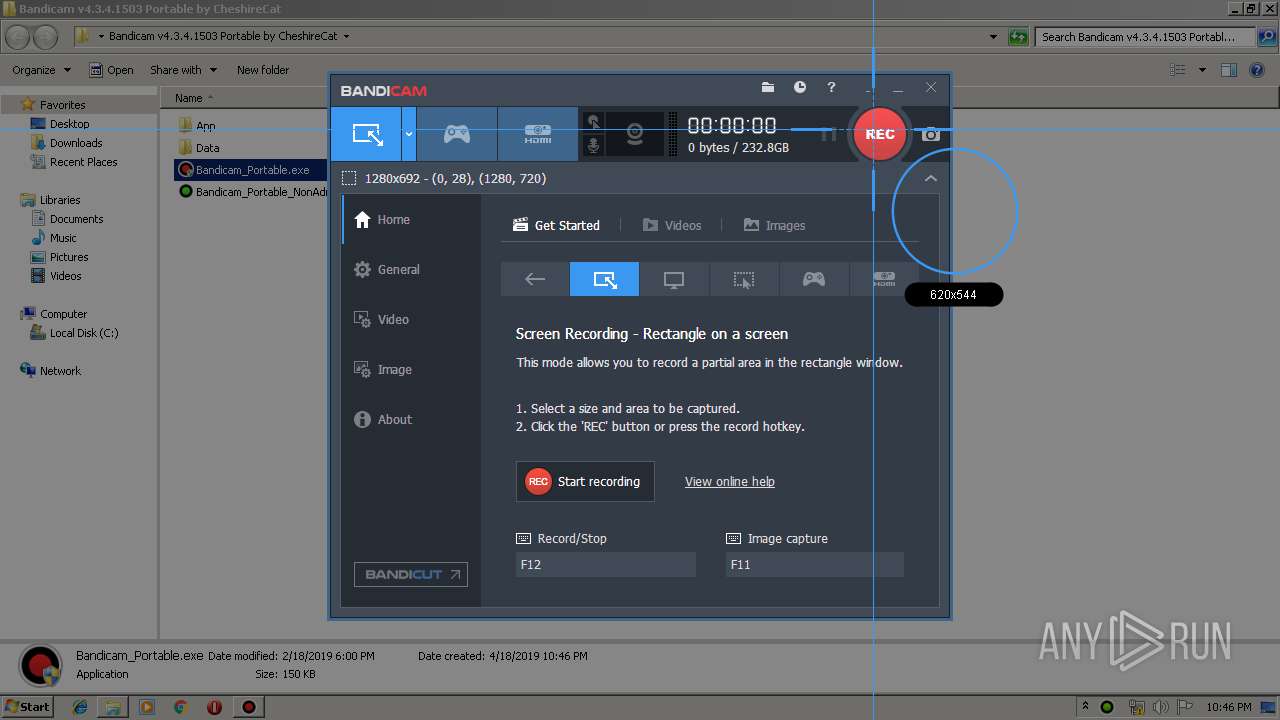Switch to the Get Started tab
The width and height of the screenshot is (1280, 720).
[x=556, y=225]
